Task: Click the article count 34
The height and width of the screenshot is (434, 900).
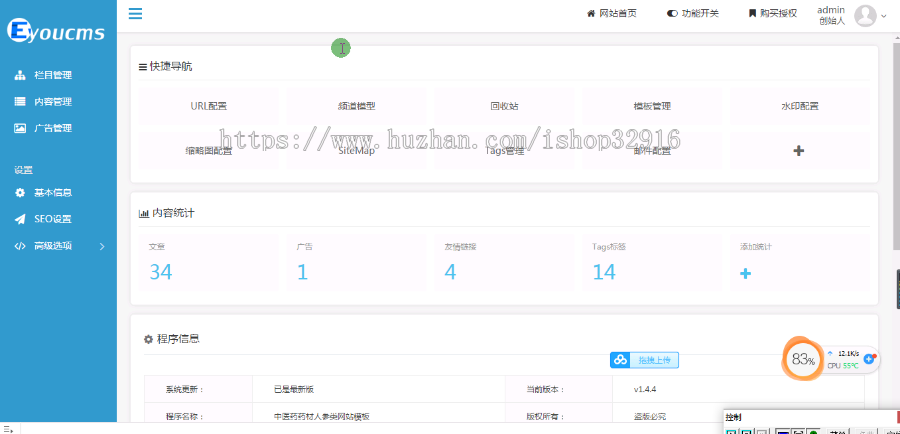Action: point(161,272)
